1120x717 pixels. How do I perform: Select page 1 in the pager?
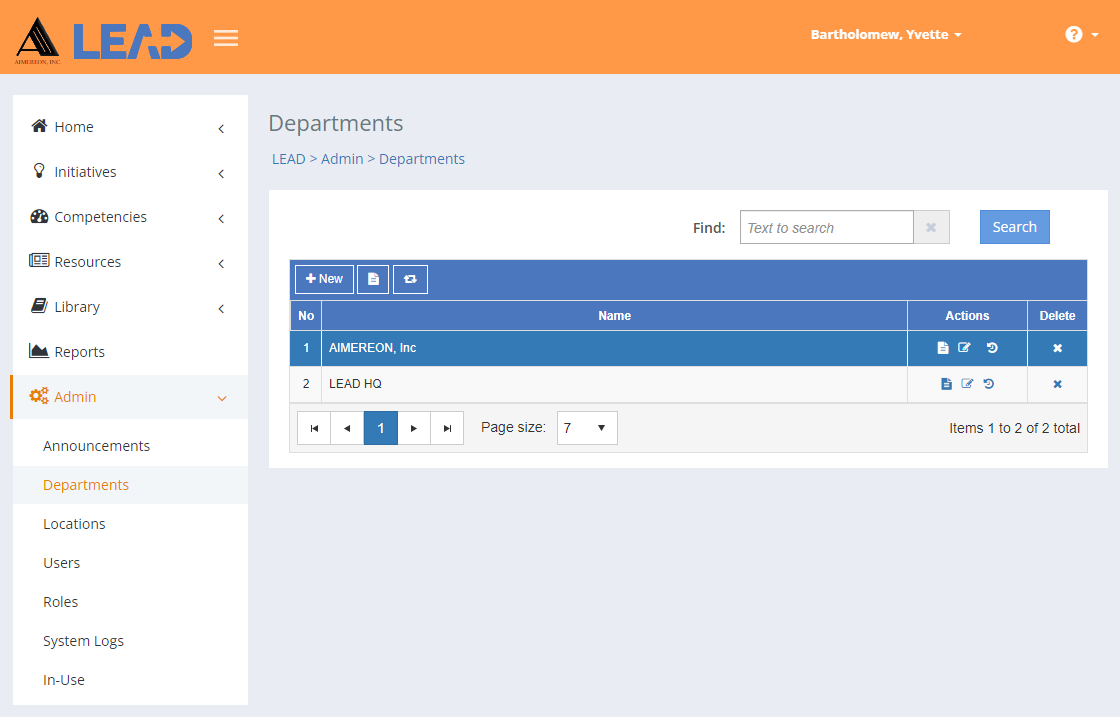(381, 428)
